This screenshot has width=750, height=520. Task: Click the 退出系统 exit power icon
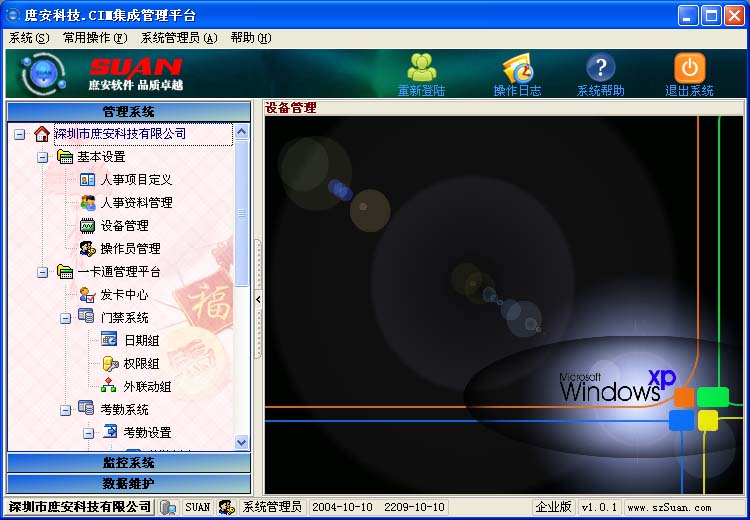(x=689, y=68)
